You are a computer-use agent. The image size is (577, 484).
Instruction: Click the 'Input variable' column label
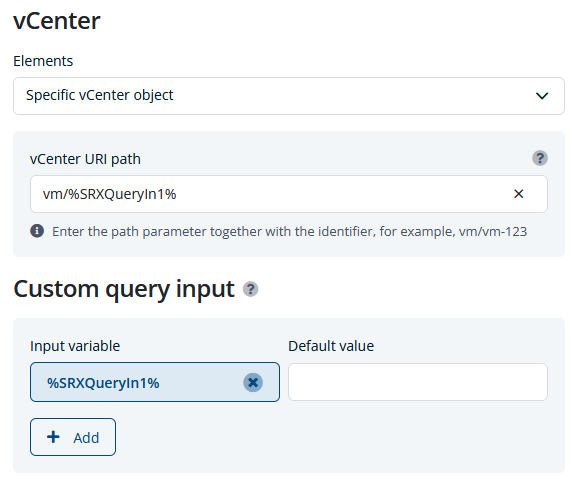click(75, 346)
